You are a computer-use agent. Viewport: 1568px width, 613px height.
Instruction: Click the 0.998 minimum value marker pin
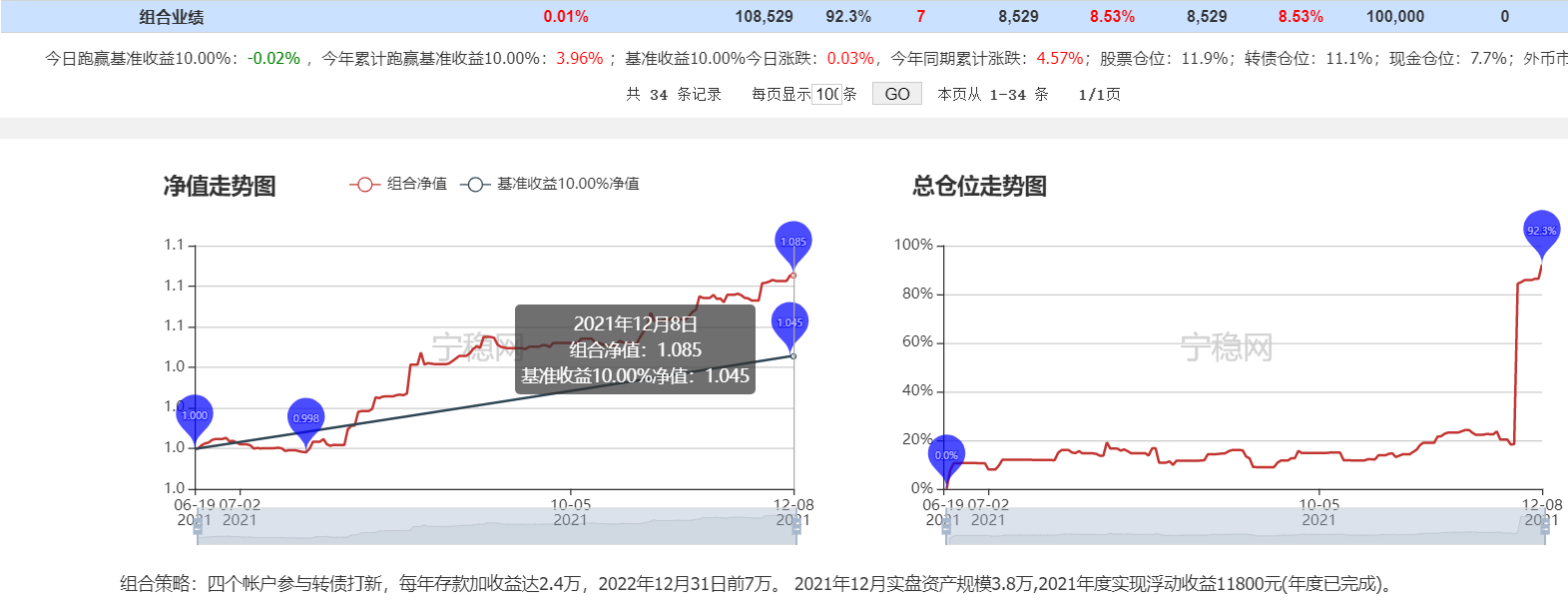pyautogui.click(x=305, y=419)
